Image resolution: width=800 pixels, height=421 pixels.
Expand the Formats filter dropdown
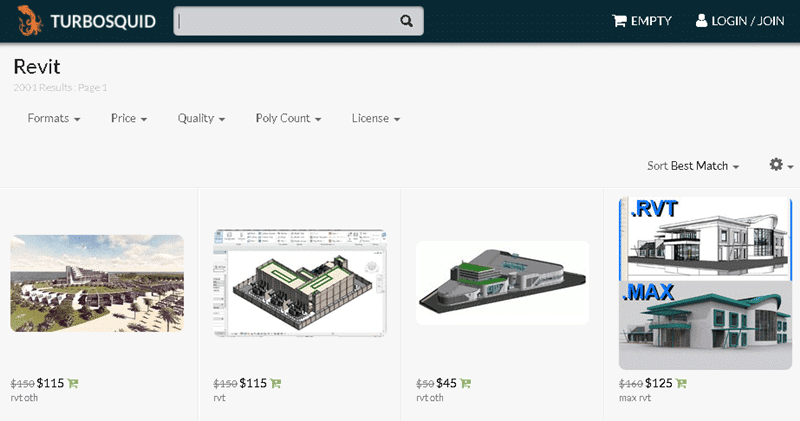(54, 118)
